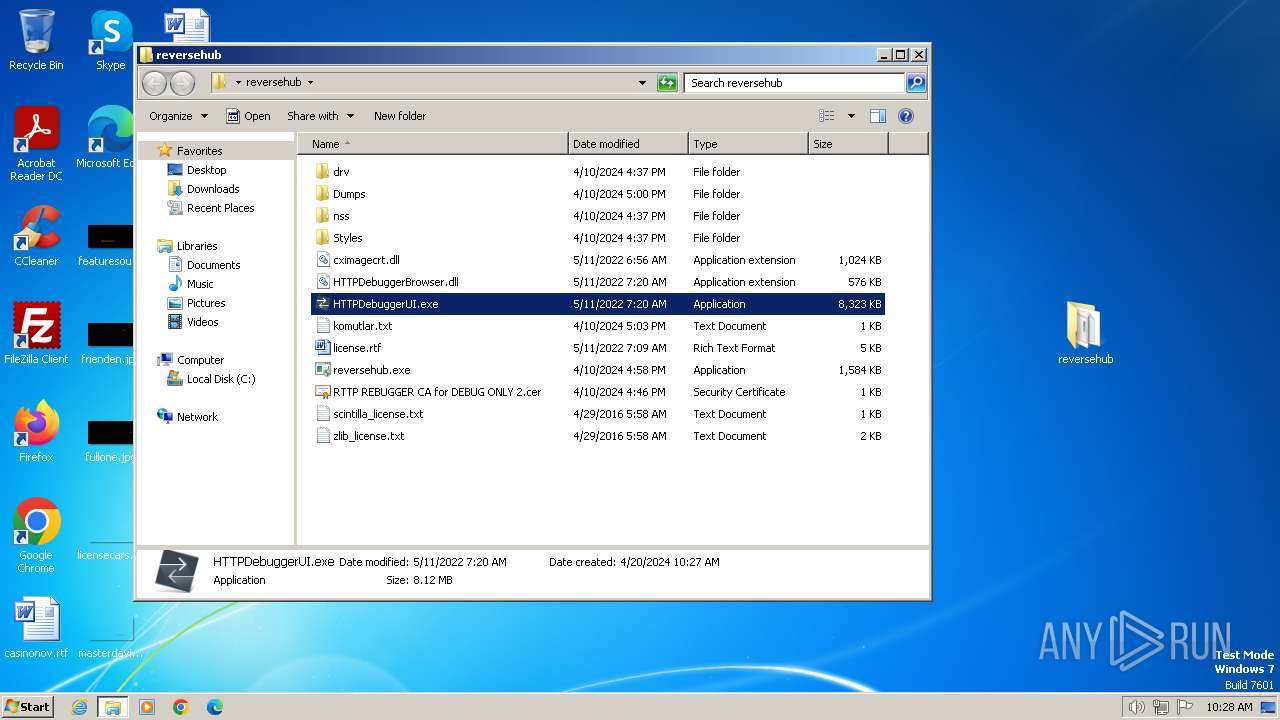
Task: Open Microsoft Edge taskbar icon
Action: point(215,707)
